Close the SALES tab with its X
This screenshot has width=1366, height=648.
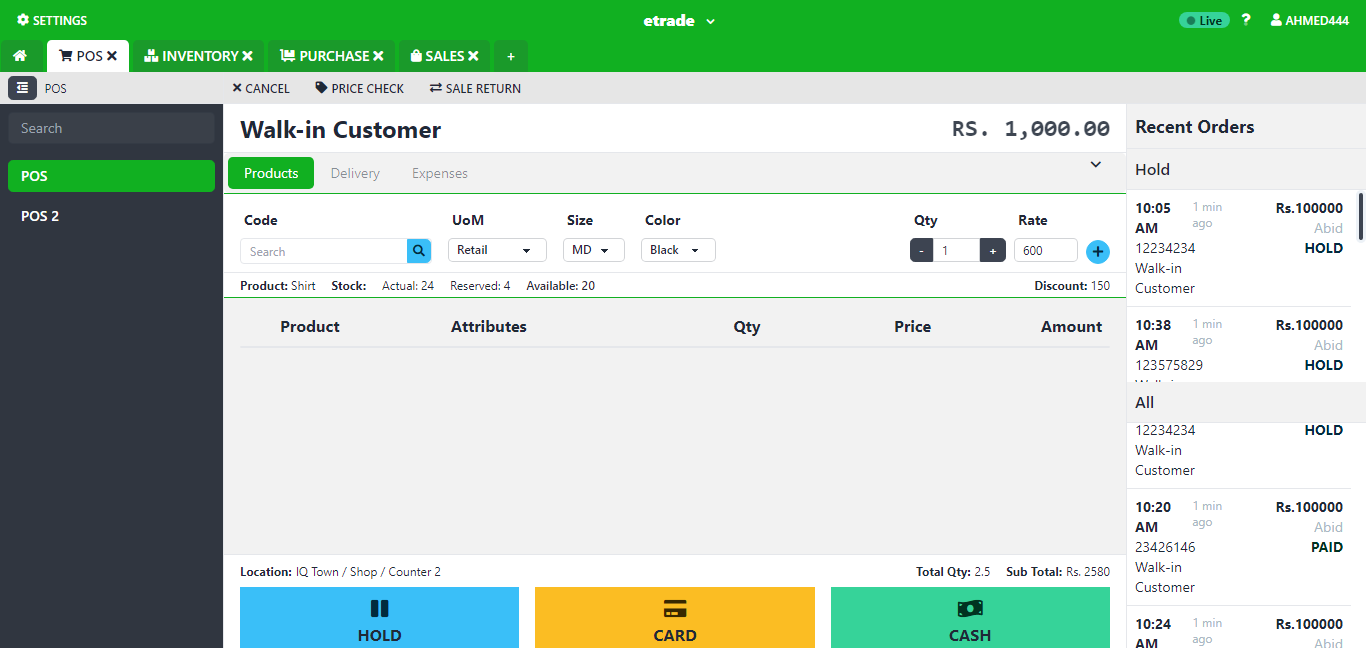coord(473,56)
